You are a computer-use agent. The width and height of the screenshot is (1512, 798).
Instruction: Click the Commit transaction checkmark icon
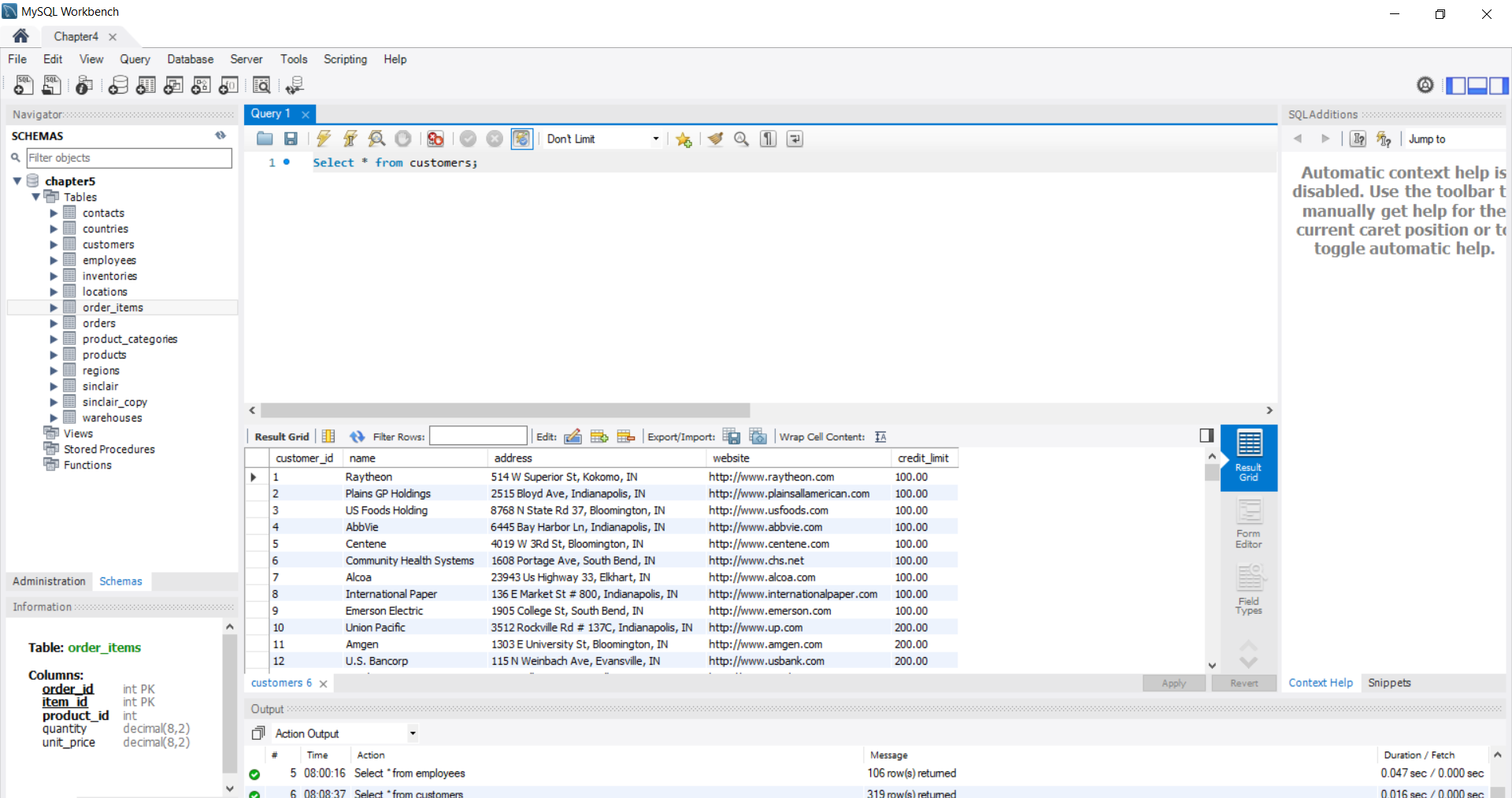click(x=468, y=139)
